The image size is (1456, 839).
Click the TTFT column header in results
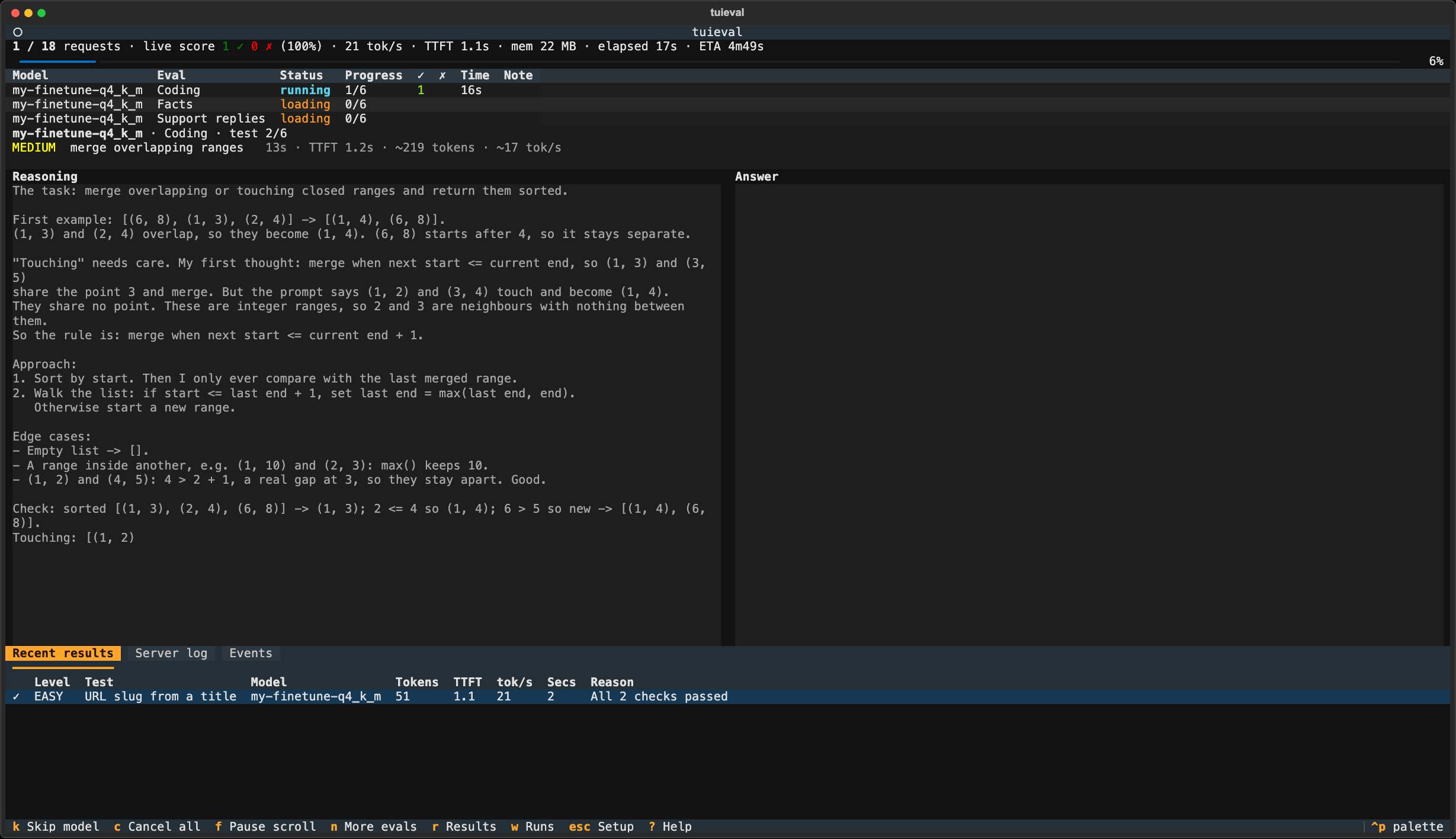pyautogui.click(x=467, y=682)
